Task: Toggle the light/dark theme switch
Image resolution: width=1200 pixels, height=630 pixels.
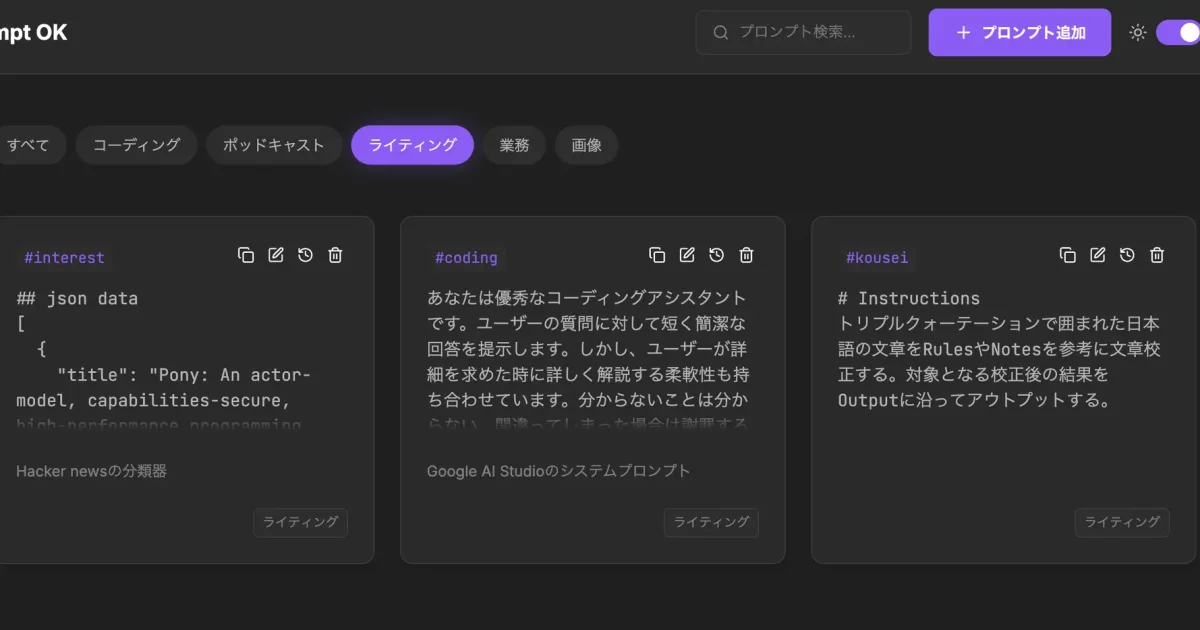Action: [1177, 32]
